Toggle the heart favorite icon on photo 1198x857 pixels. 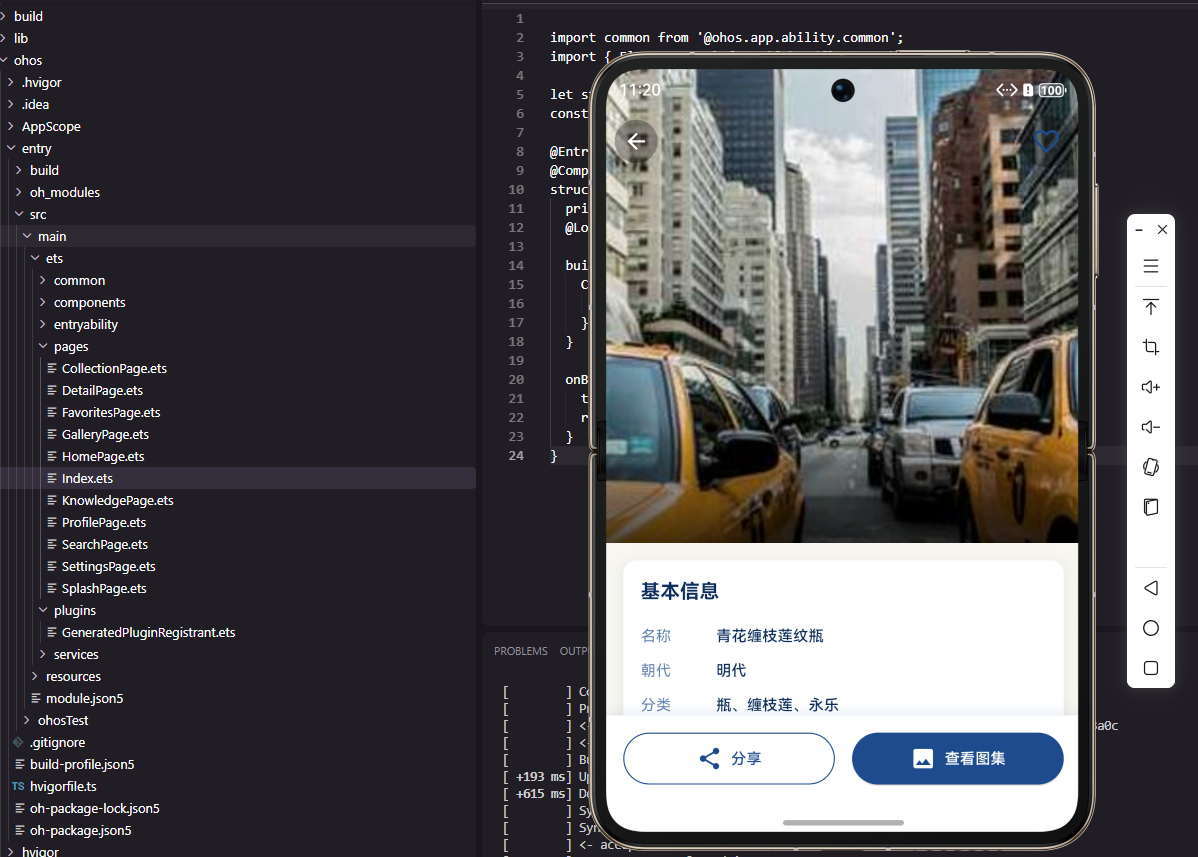(1046, 141)
